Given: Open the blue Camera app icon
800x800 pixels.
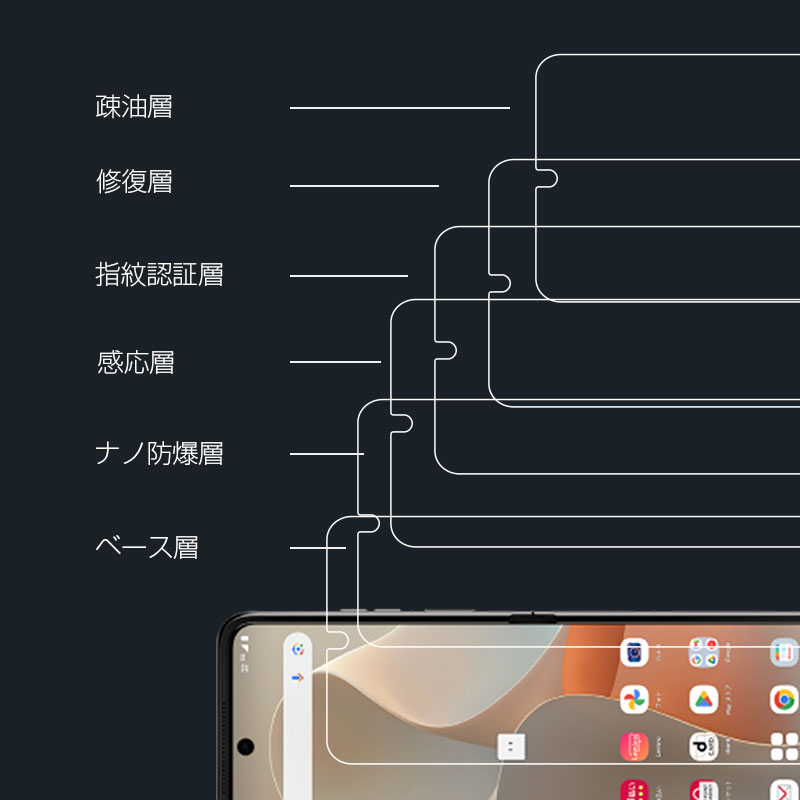Looking at the screenshot, I should pos(634,653).
